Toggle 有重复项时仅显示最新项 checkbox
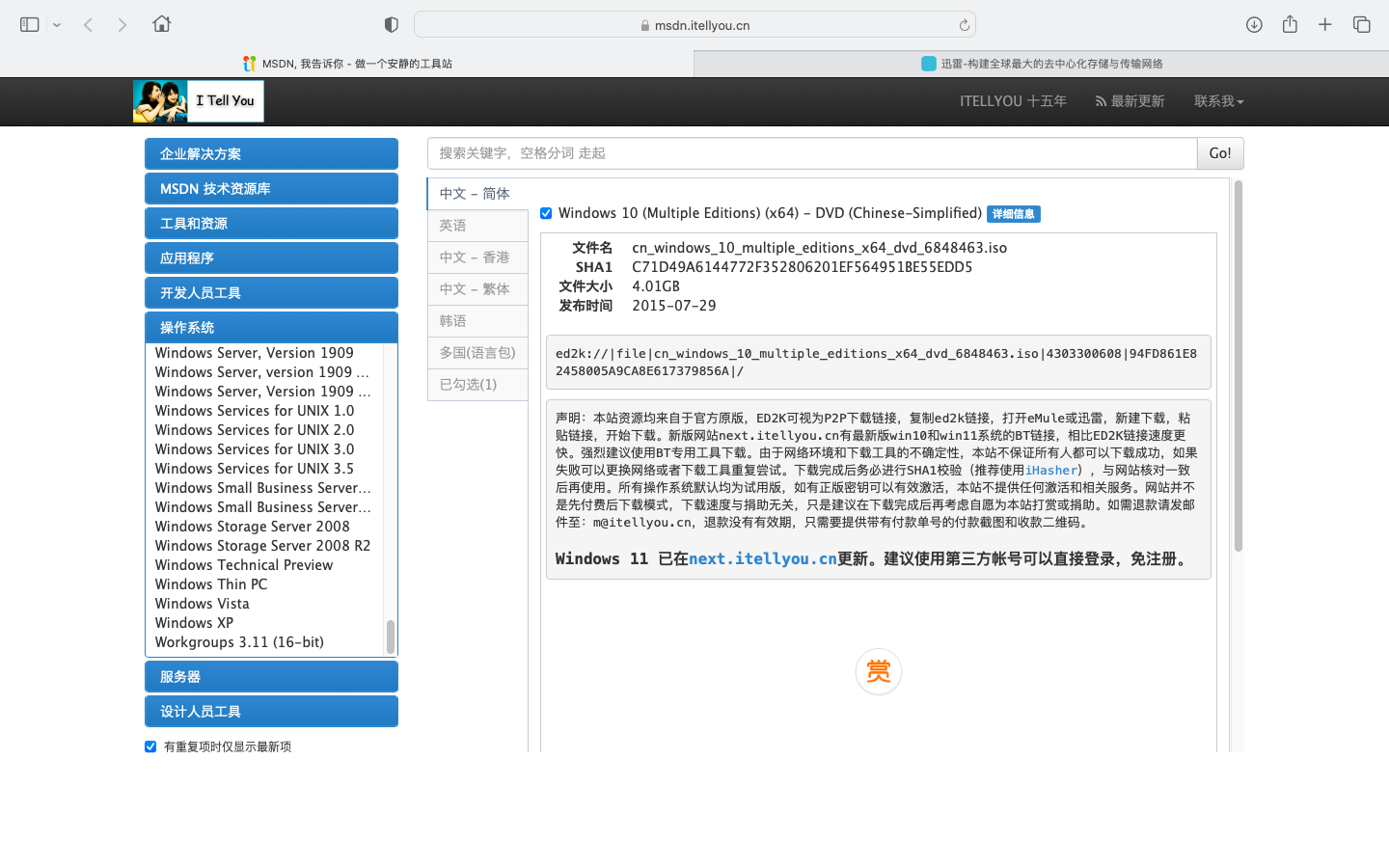 click(x=150, y=746)
